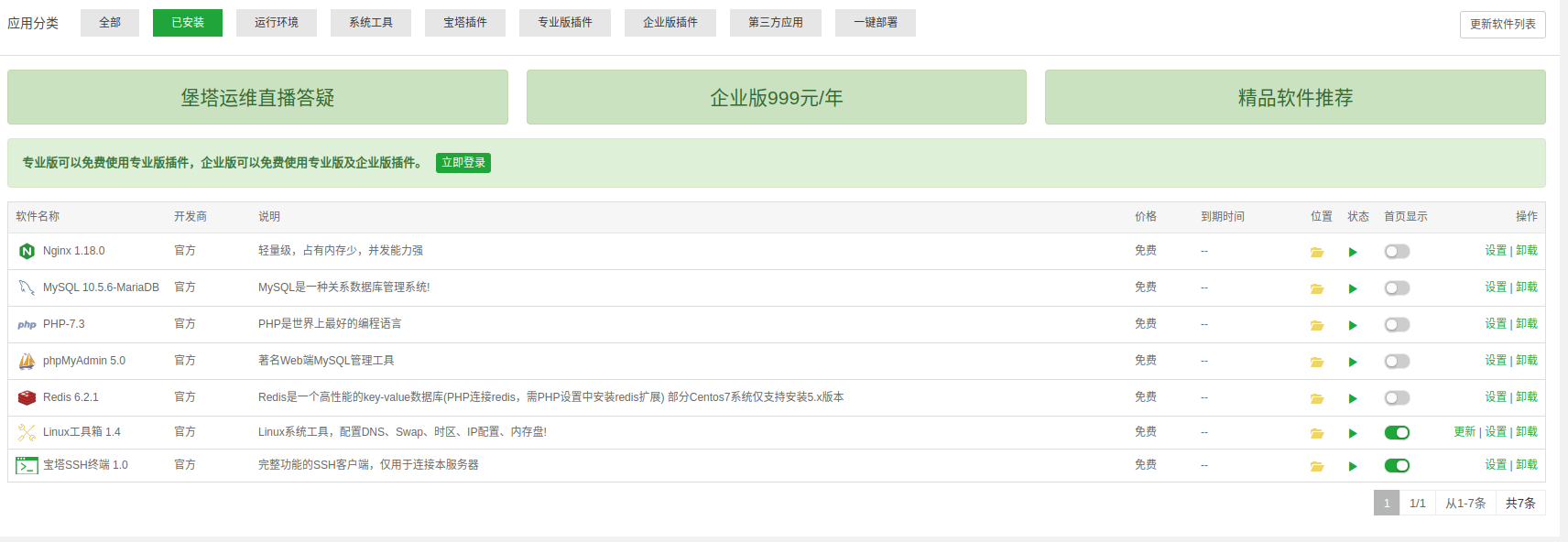Enable homepage display for Redis

[1397, 397]
